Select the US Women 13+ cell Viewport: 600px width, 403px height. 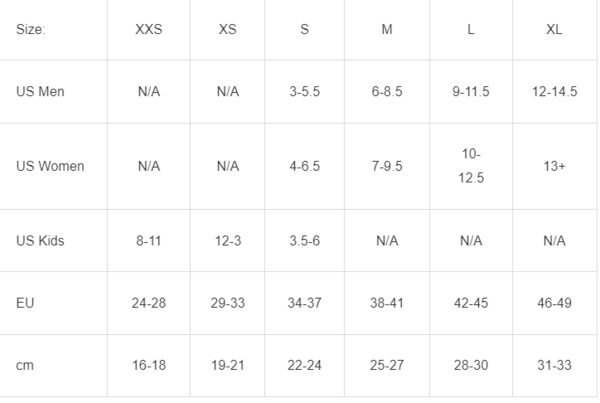coord(554,166)
